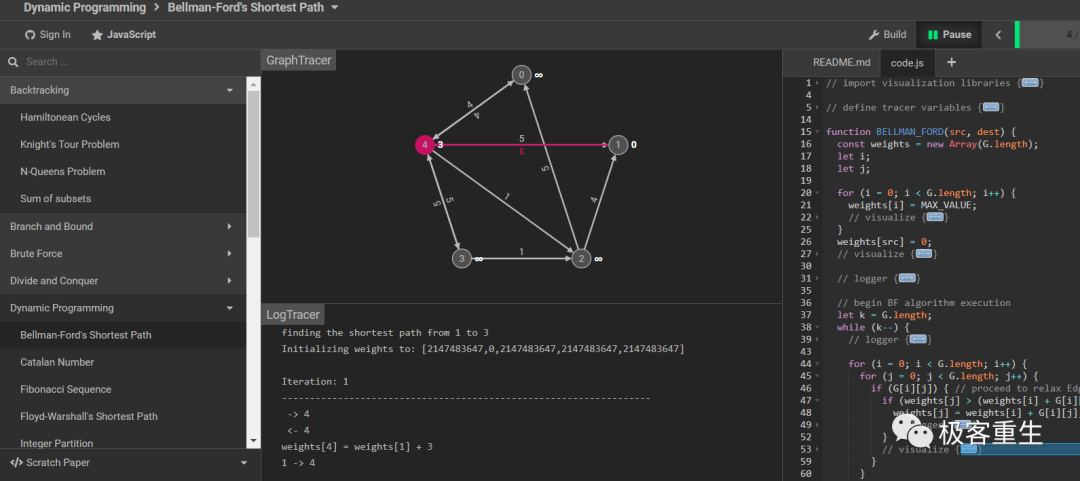Unfold the visualize block on line 22

click(934, 217)
